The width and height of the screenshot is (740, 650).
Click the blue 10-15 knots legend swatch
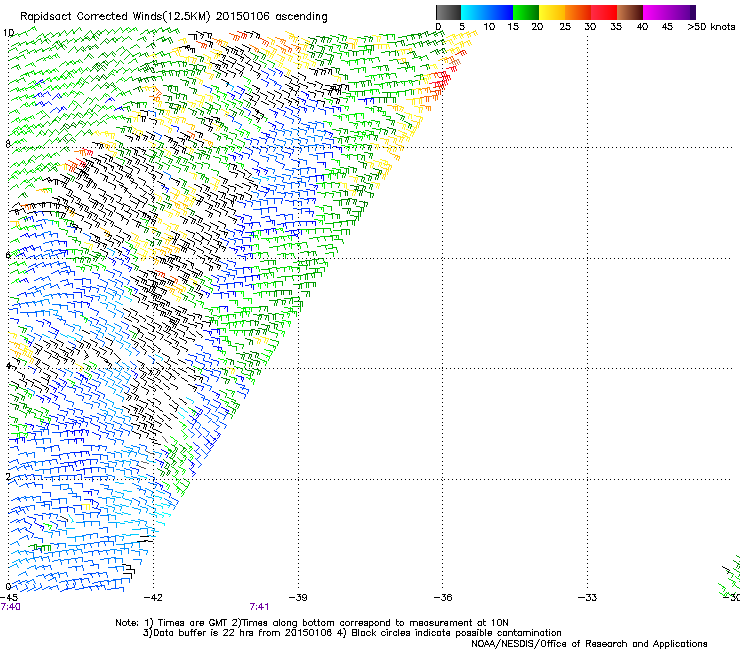500,12
